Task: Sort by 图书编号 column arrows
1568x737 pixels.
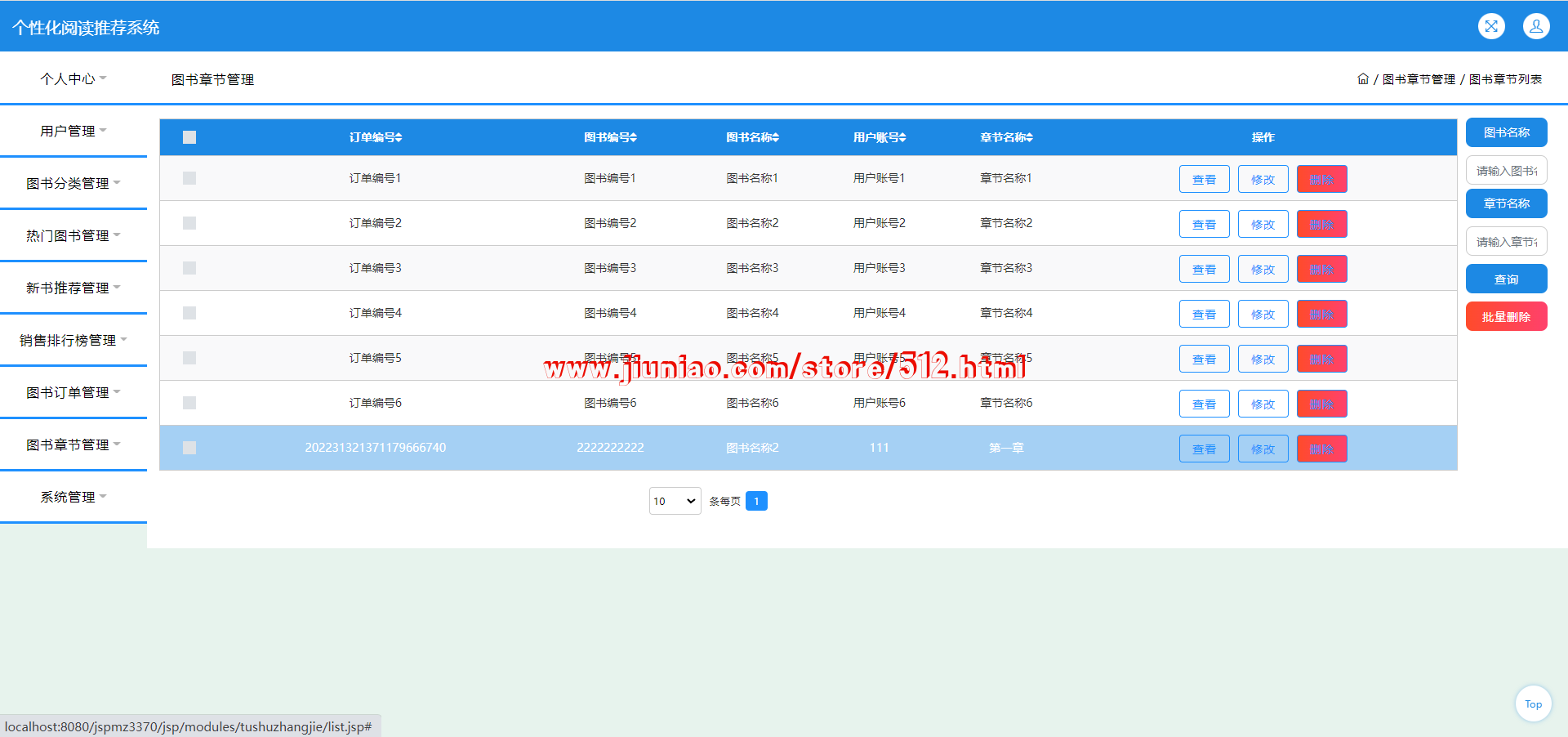Action: coord(633,138)
